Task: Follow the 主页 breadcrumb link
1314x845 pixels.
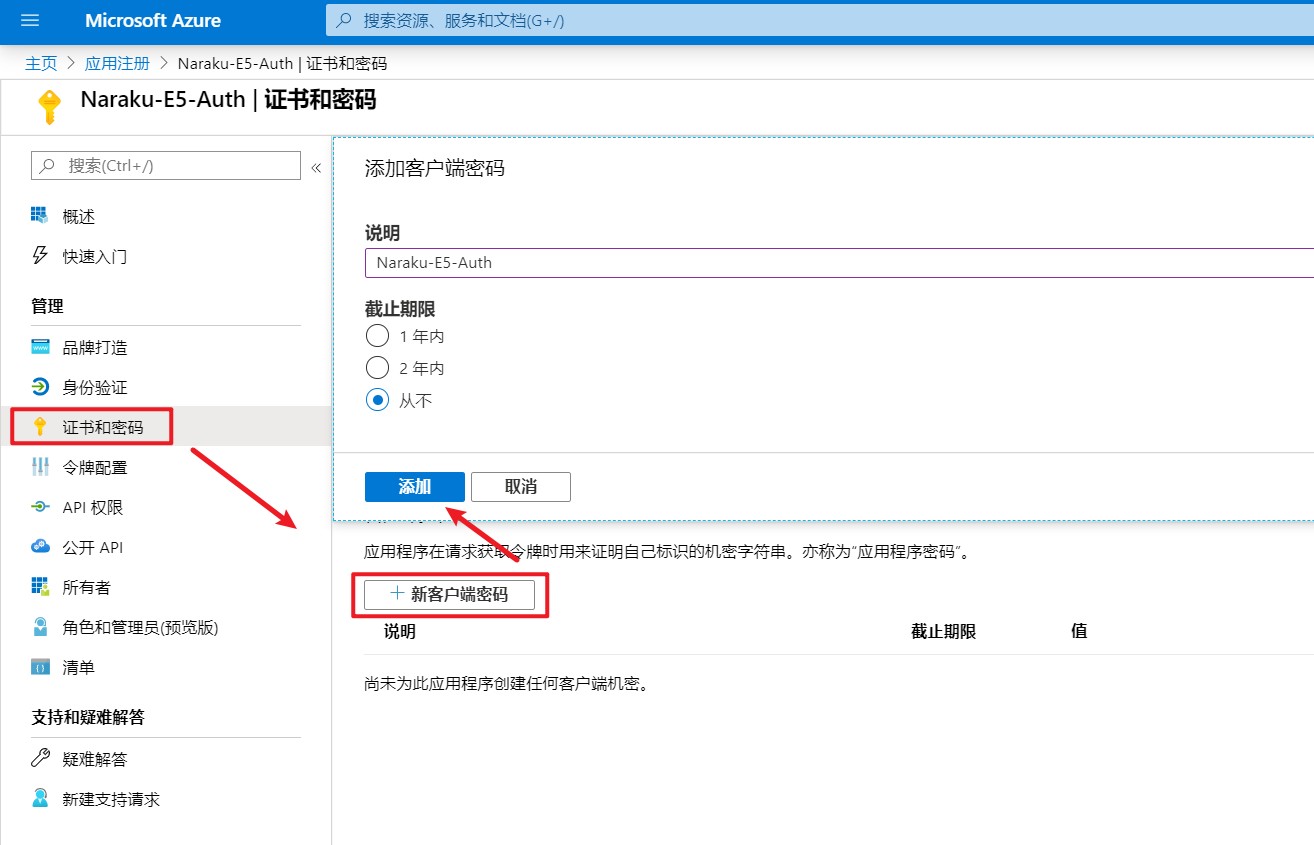Action: coord(41,63)
